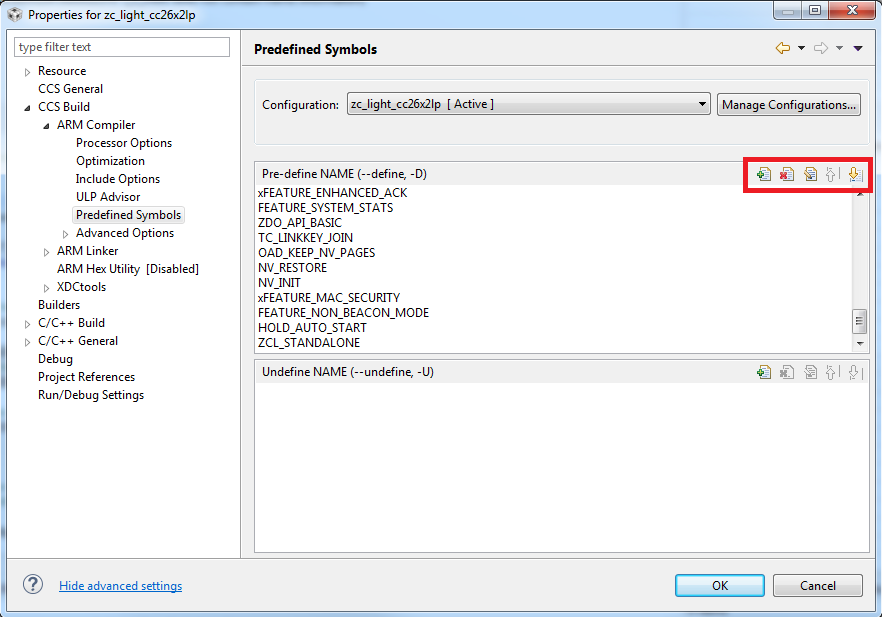Confirm changes with the OK button
Viewport: 882px width, 617px height.
(719, 585)
